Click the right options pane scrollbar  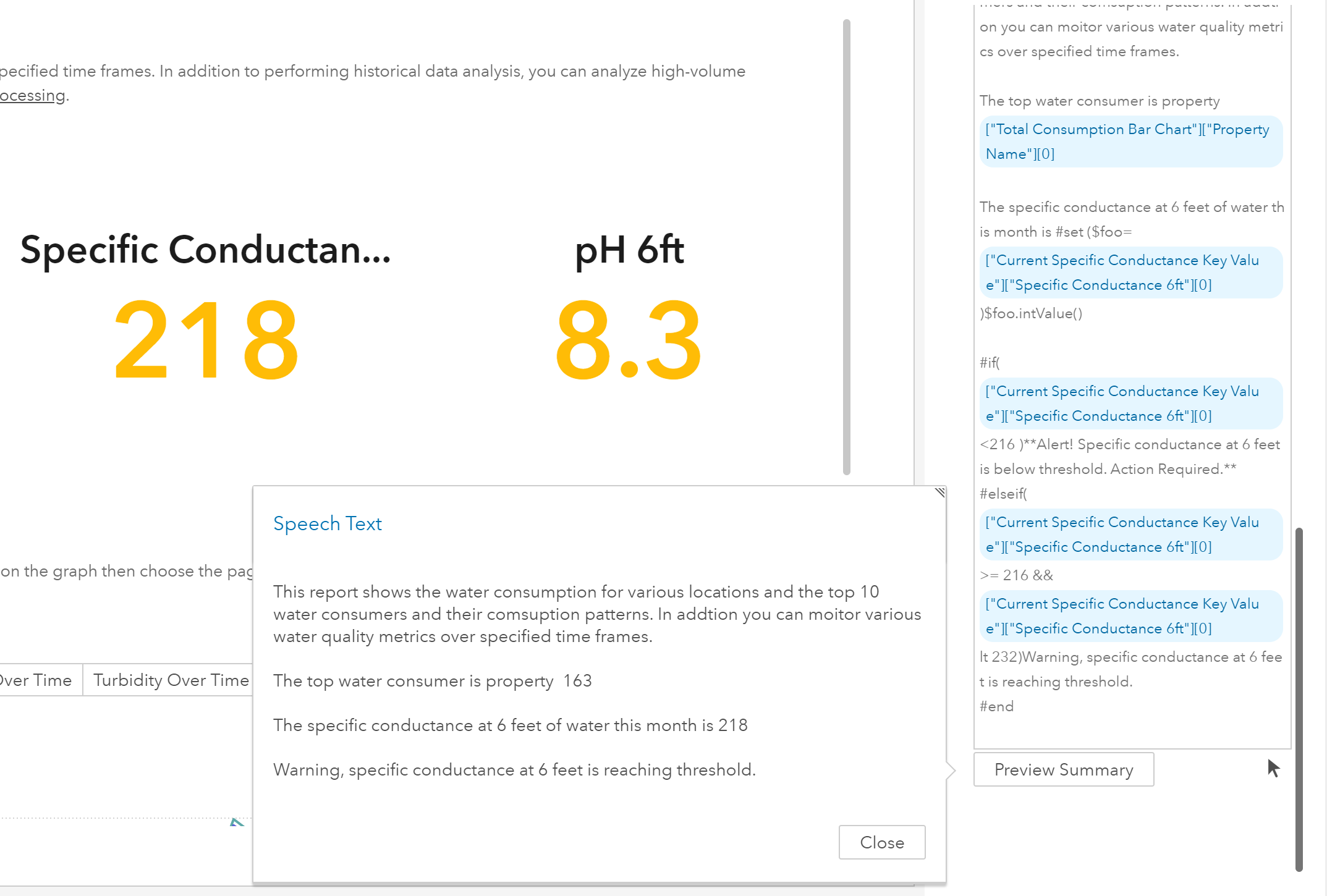[1299, 698]
